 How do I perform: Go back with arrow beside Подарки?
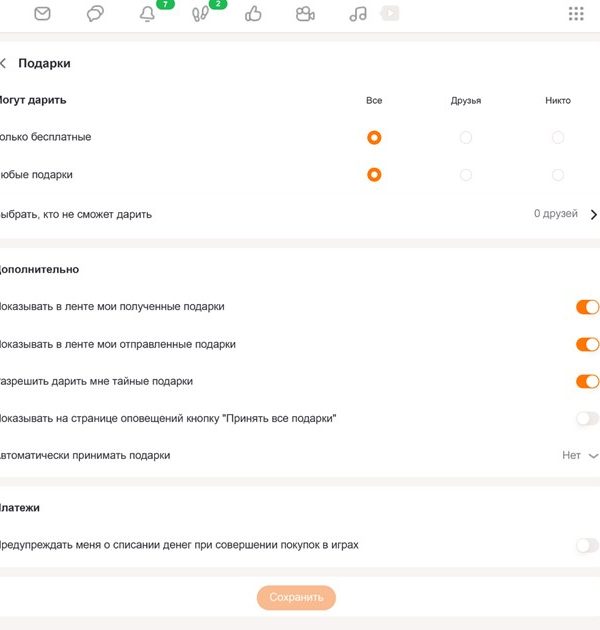coord(4,63)
